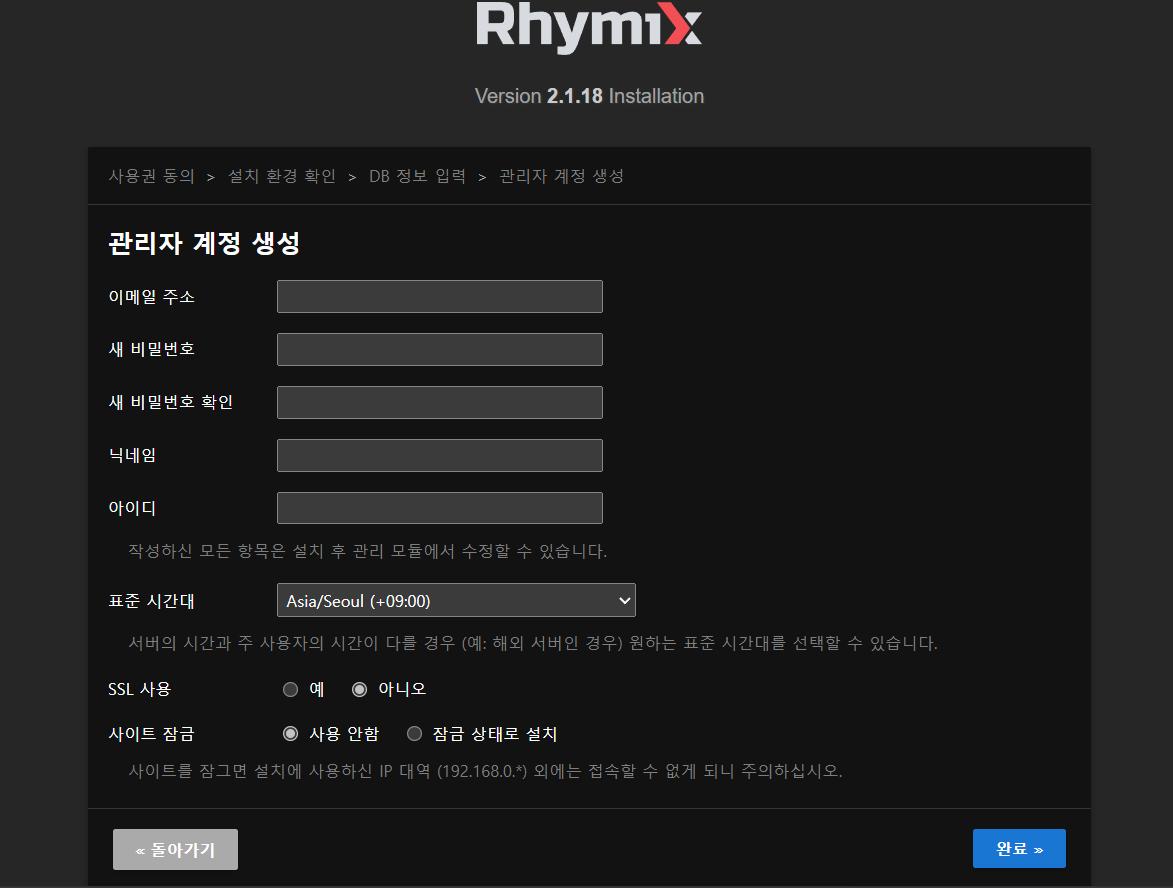Focus the 새 비밀번호 password field
The width and height of the screenshot is (1173, 888).
[x=439, y=350]
